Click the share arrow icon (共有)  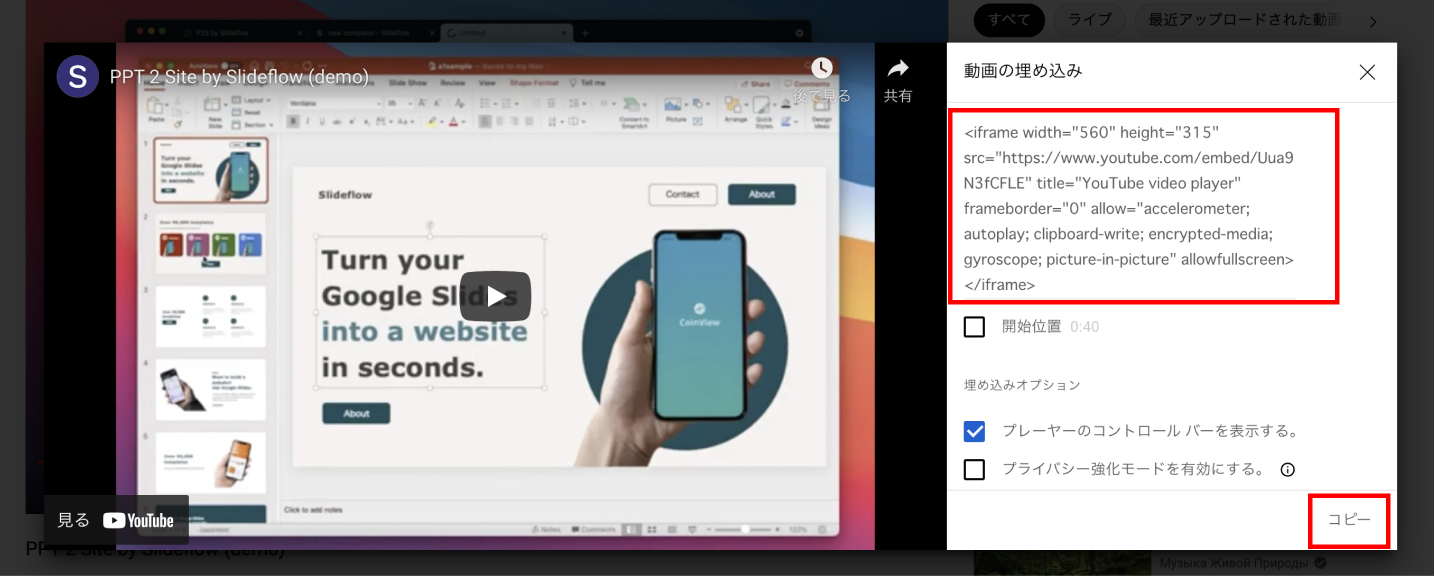click(x=897, y=69)
